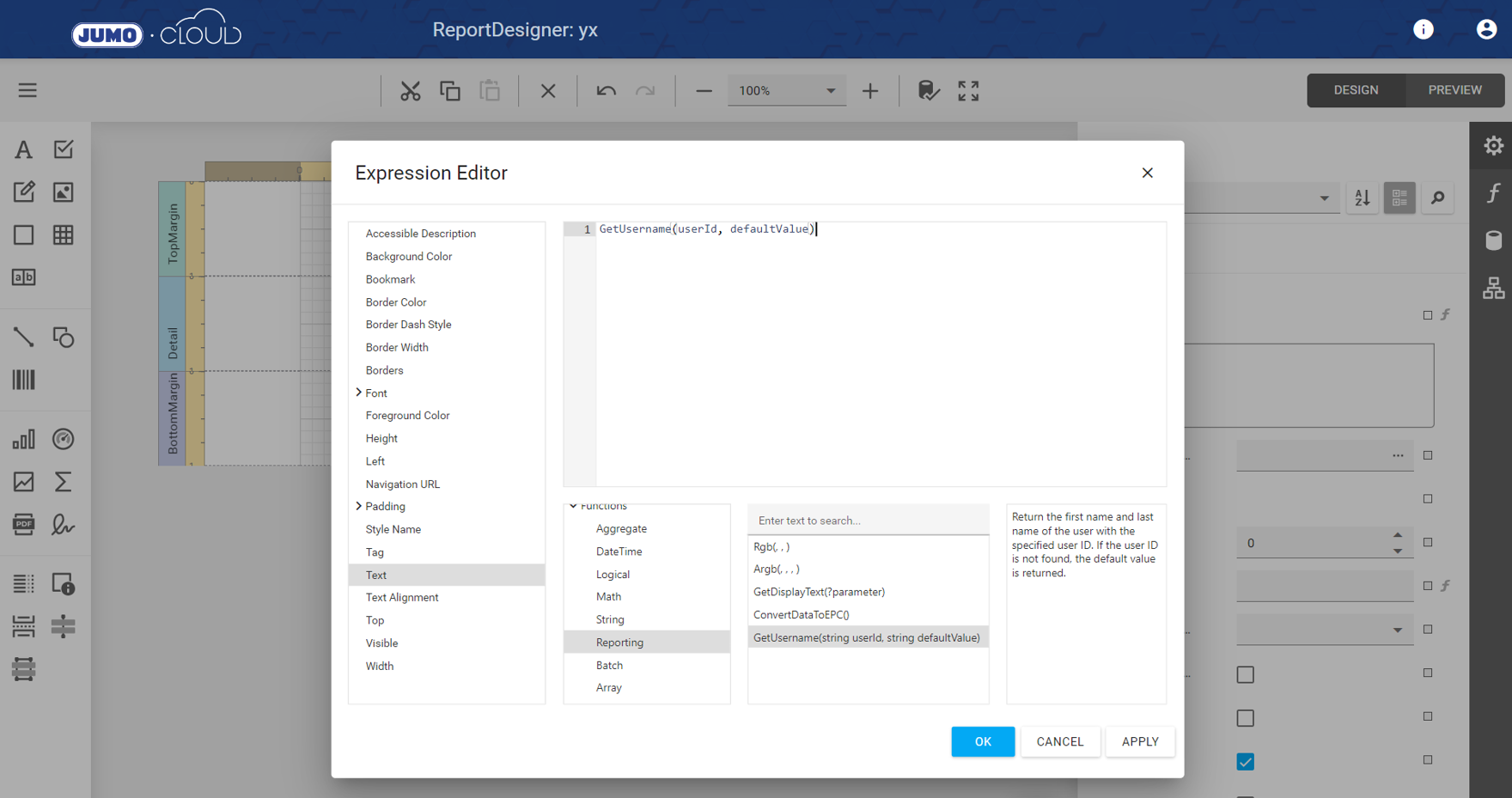Click the Undo arrow icon
Screen dimensions: 1512x798
pyautogui.click(x=606, y=91)
